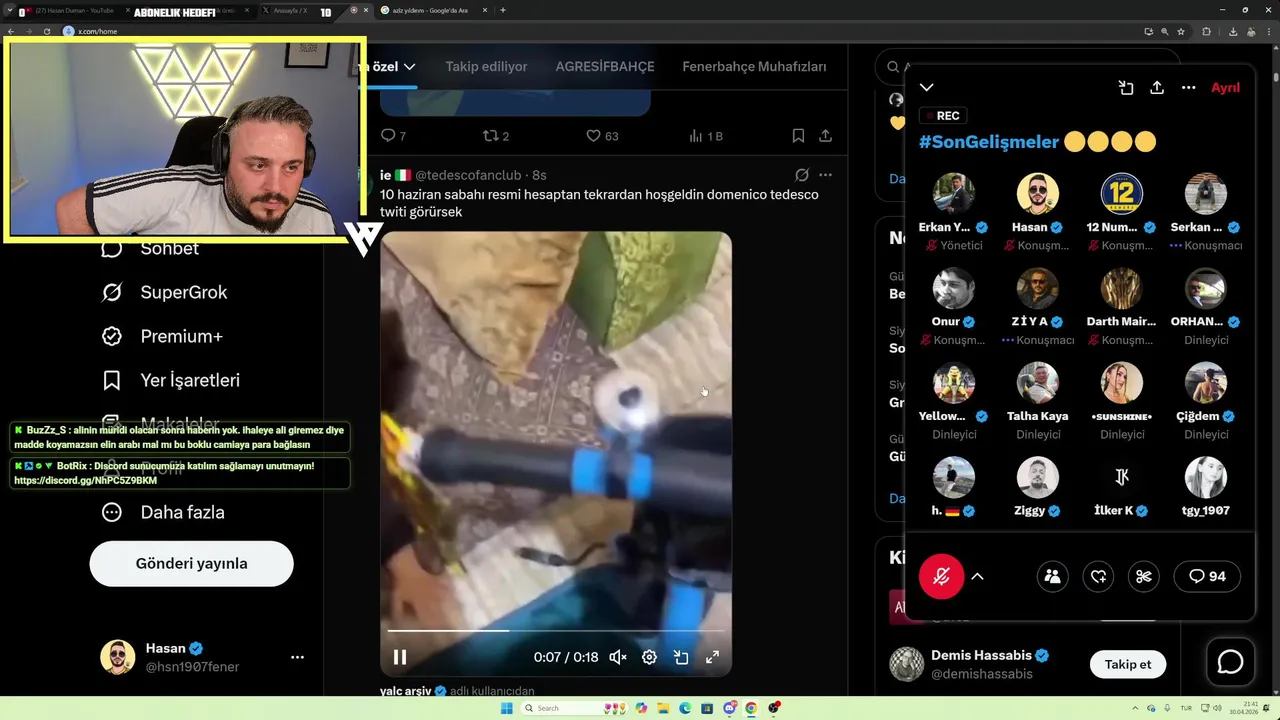Open Yer İşaretleri bookmarks
1280x720 pixels.
point(170,380)
